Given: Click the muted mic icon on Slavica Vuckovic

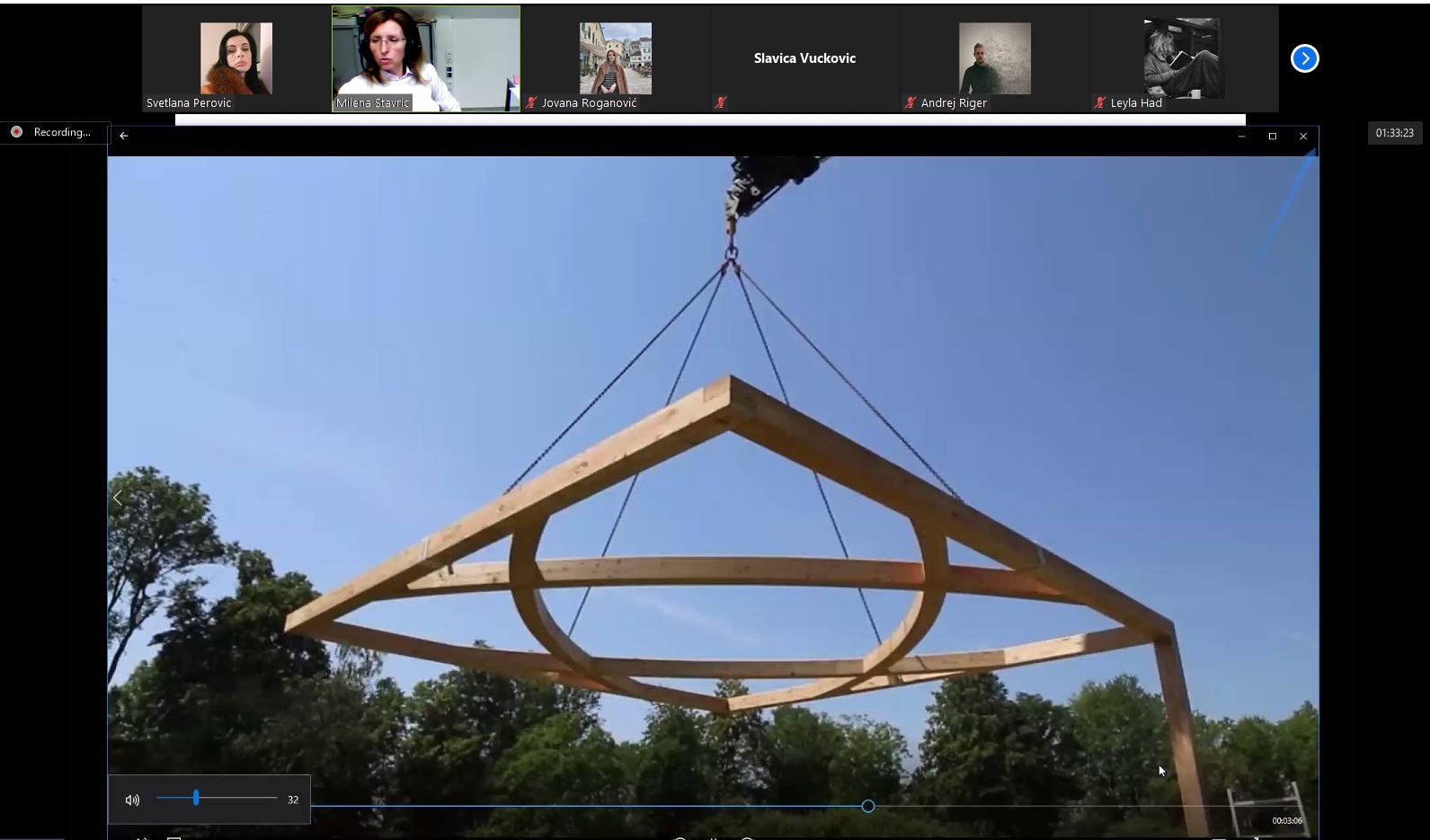Looking at the screenshot, I should coord(720,102).
